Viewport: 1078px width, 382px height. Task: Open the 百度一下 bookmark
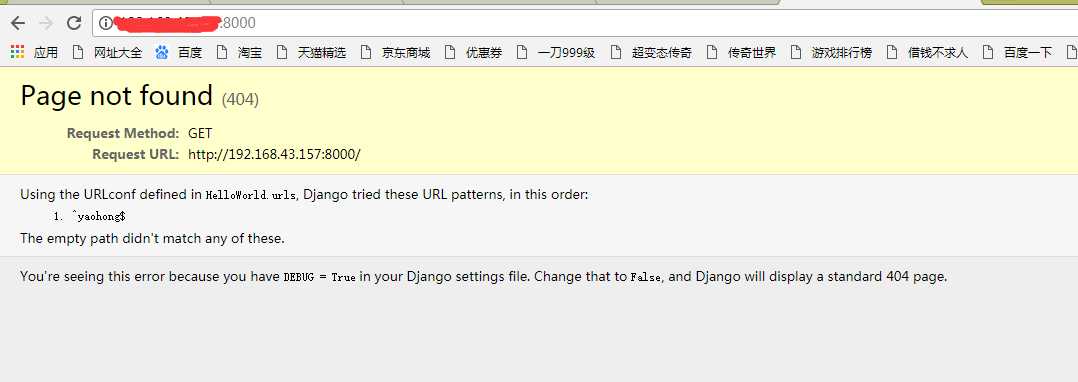(x=1018, y=52)
